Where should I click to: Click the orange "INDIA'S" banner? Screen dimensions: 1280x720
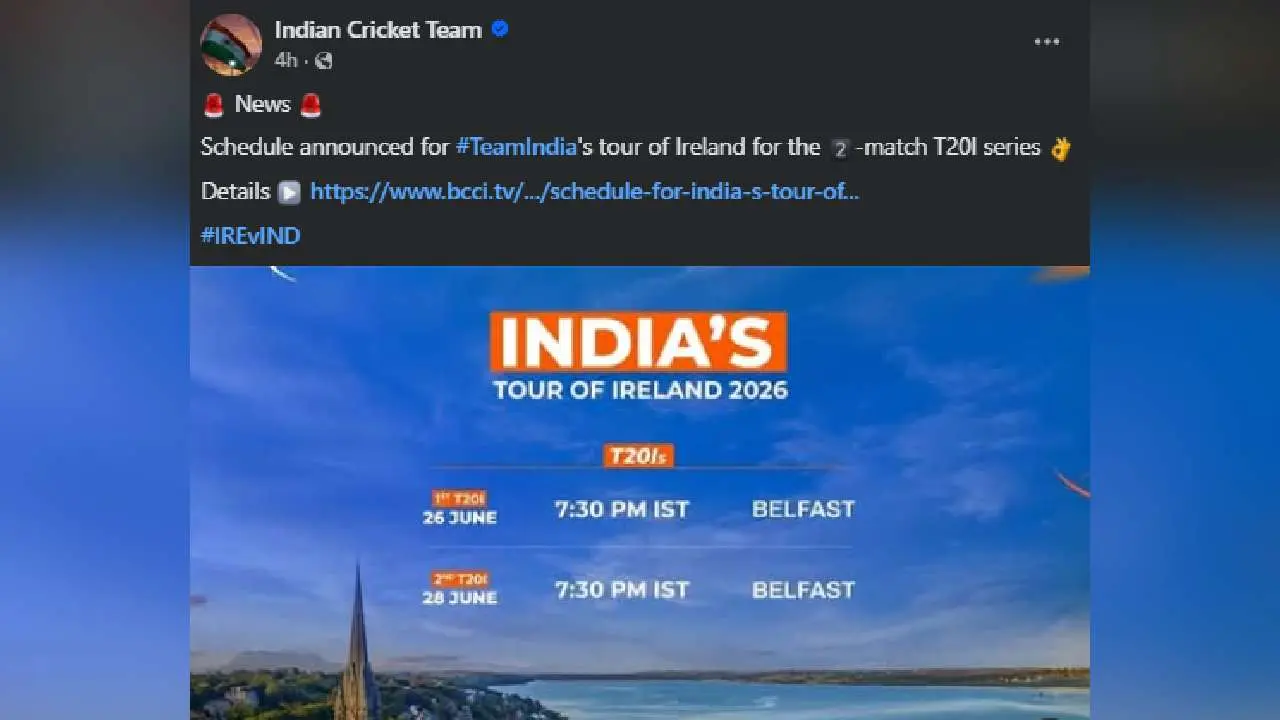pyautogui.click(x=638, y=342)
